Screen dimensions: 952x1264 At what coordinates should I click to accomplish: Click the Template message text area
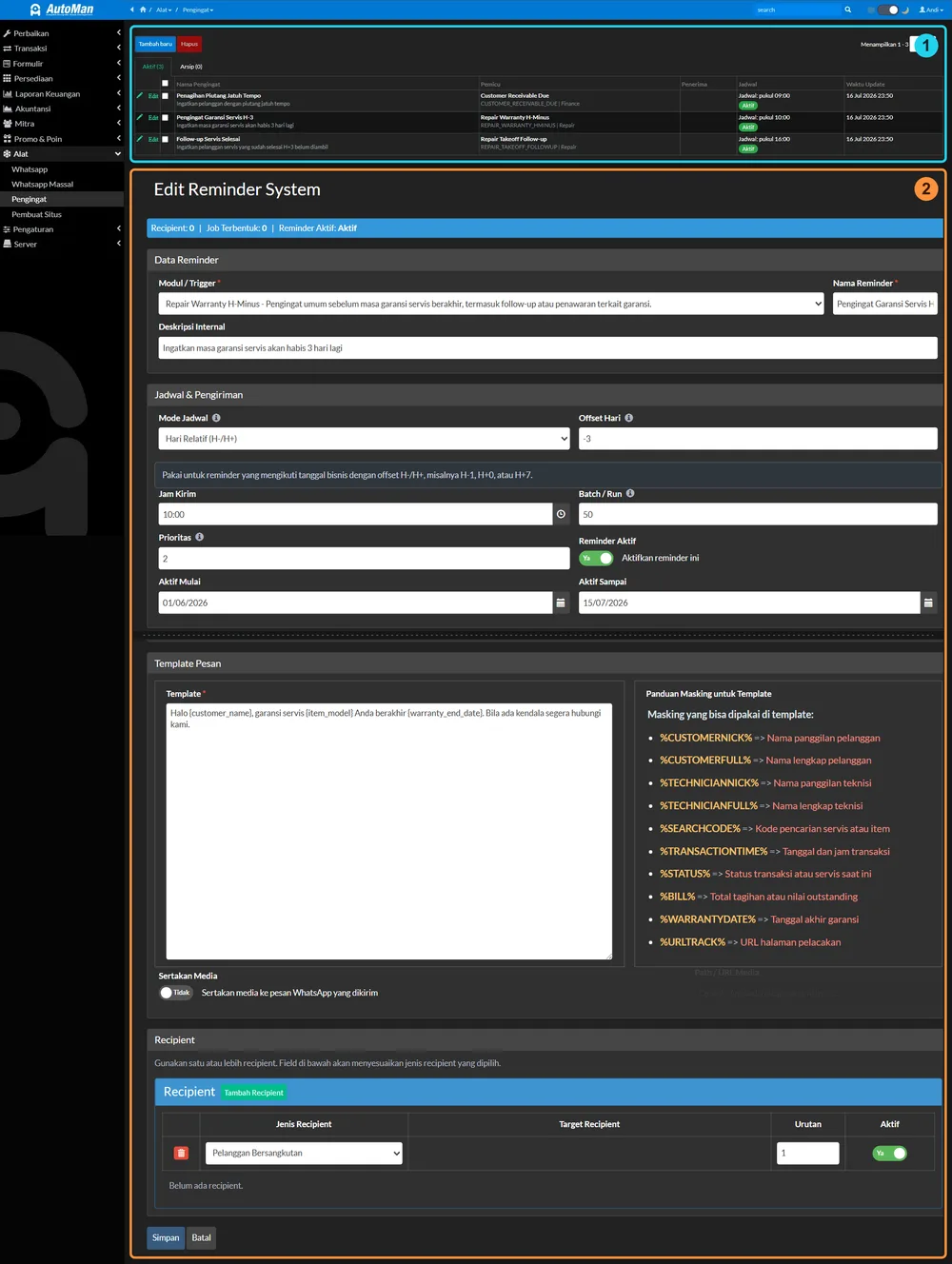click(x=389, y=831)
